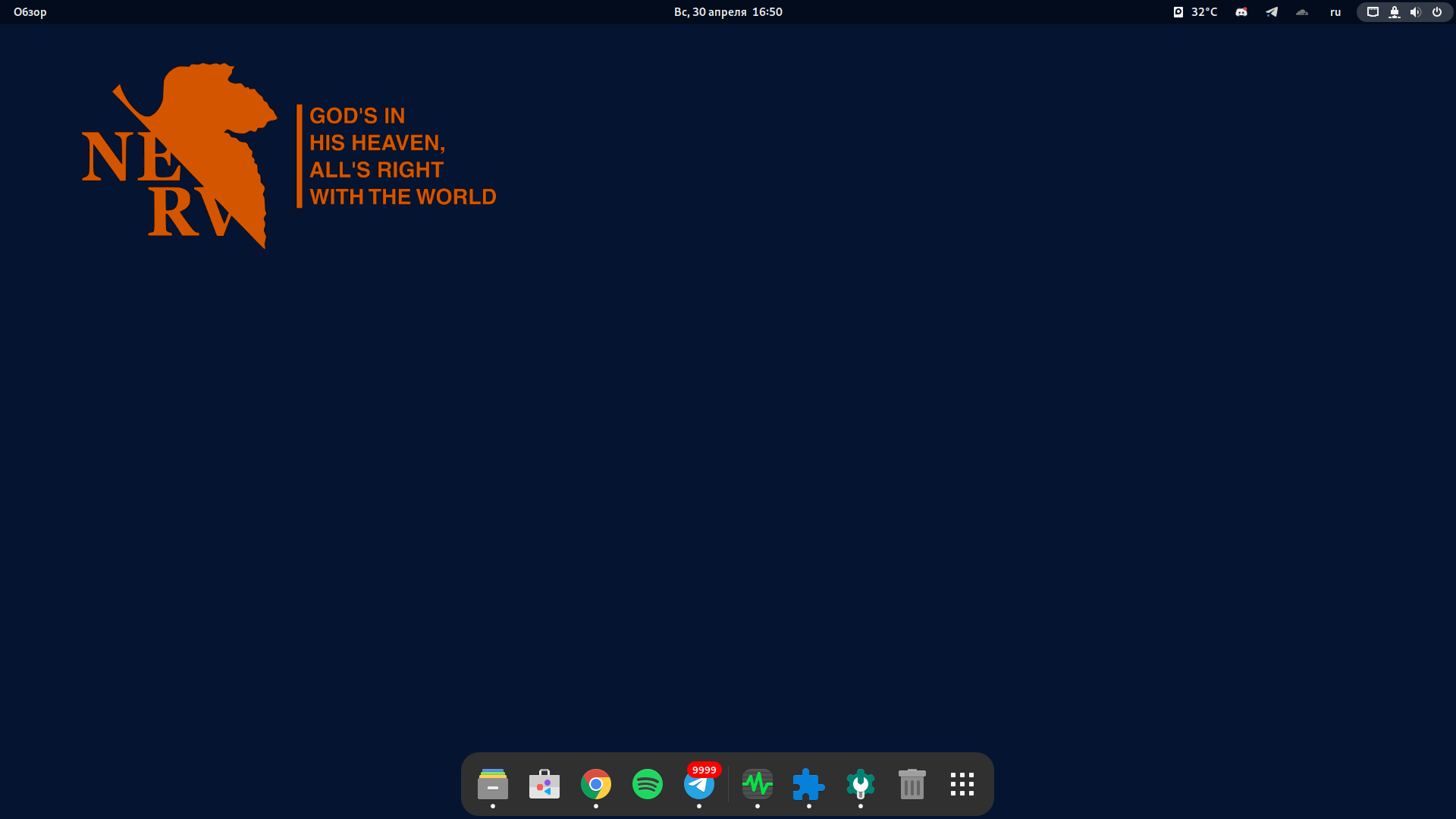Launch the GNOME Software store

(x=544, y=784)
